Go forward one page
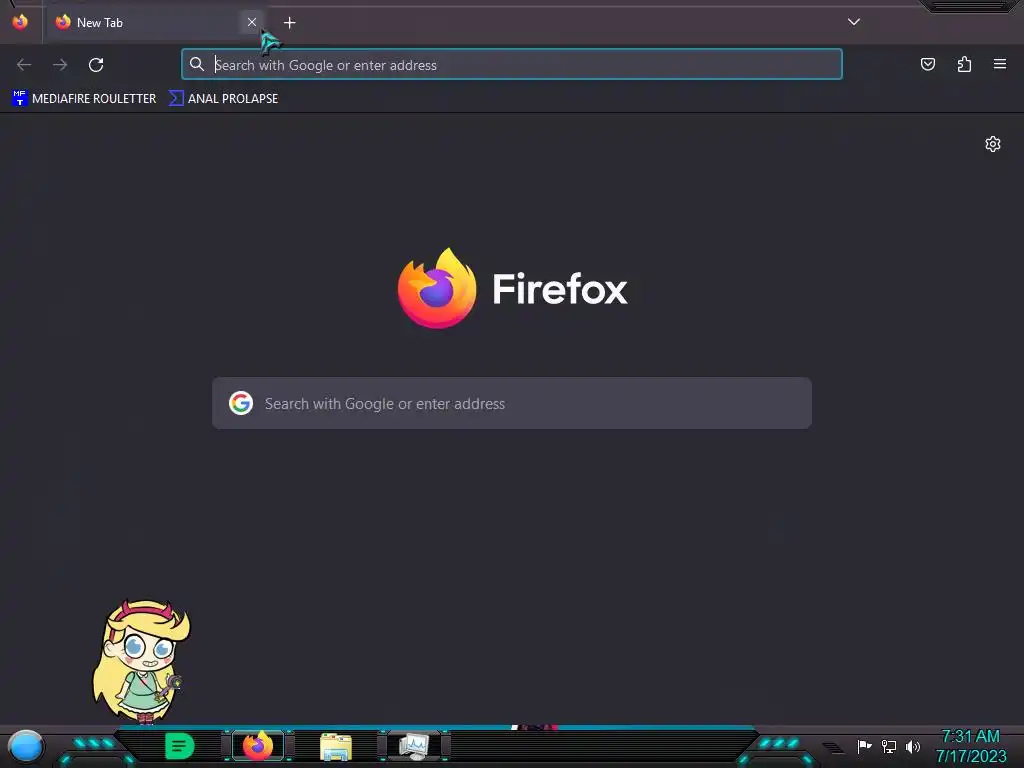The width and height of the screenshot is (1024, 768). 60,65
